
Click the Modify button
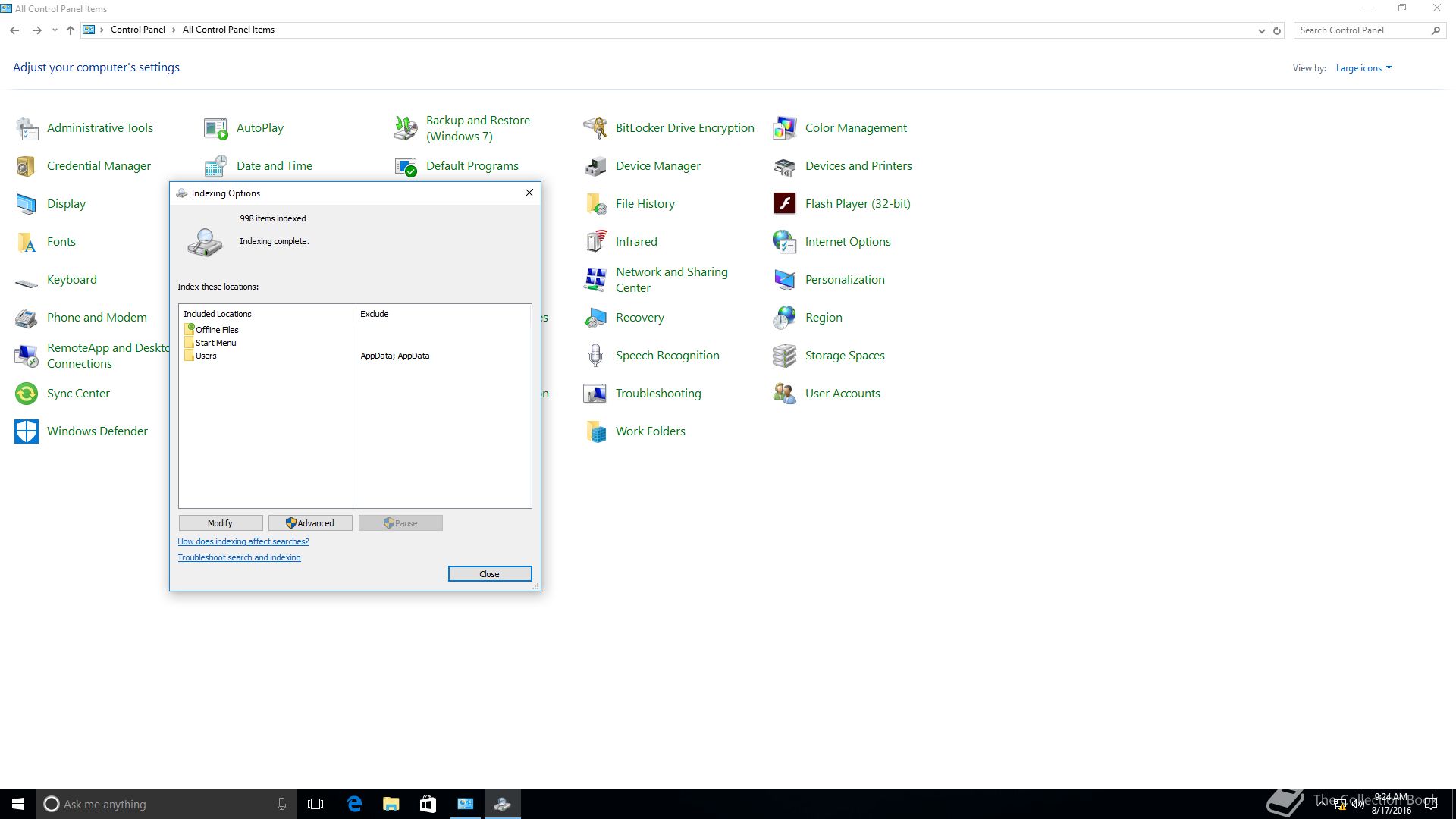[x=220, y=523]
